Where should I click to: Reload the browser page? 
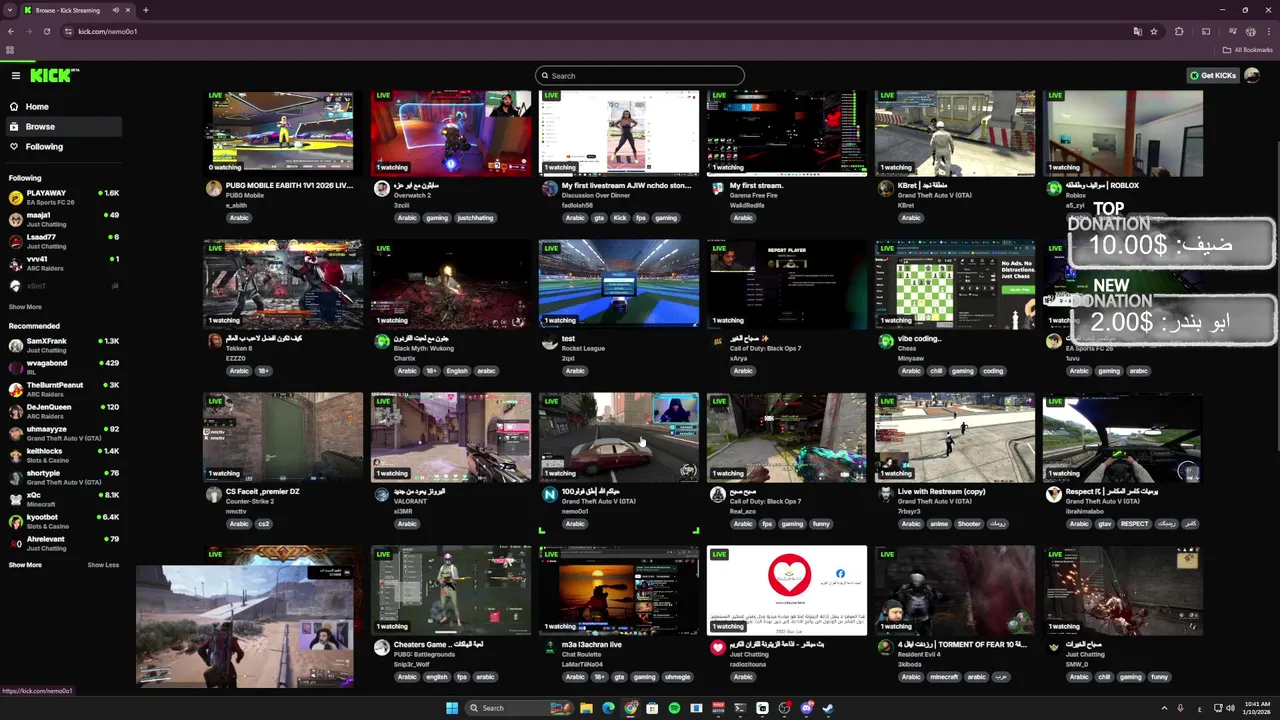pos(47,31)
